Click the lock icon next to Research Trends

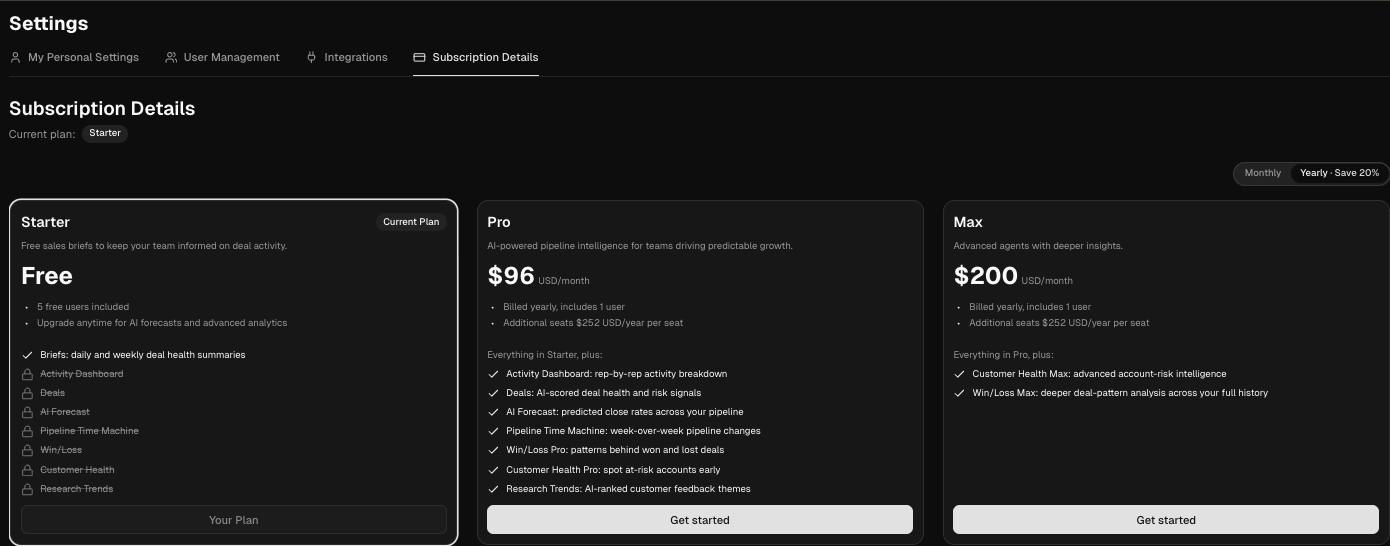28,489
